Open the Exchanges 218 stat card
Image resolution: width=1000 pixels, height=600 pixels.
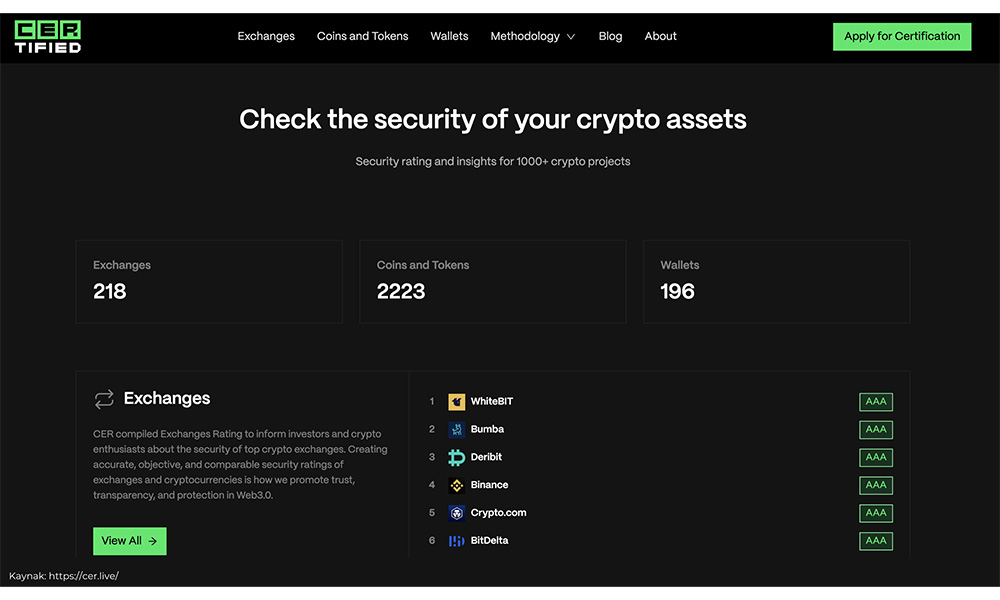209,281
